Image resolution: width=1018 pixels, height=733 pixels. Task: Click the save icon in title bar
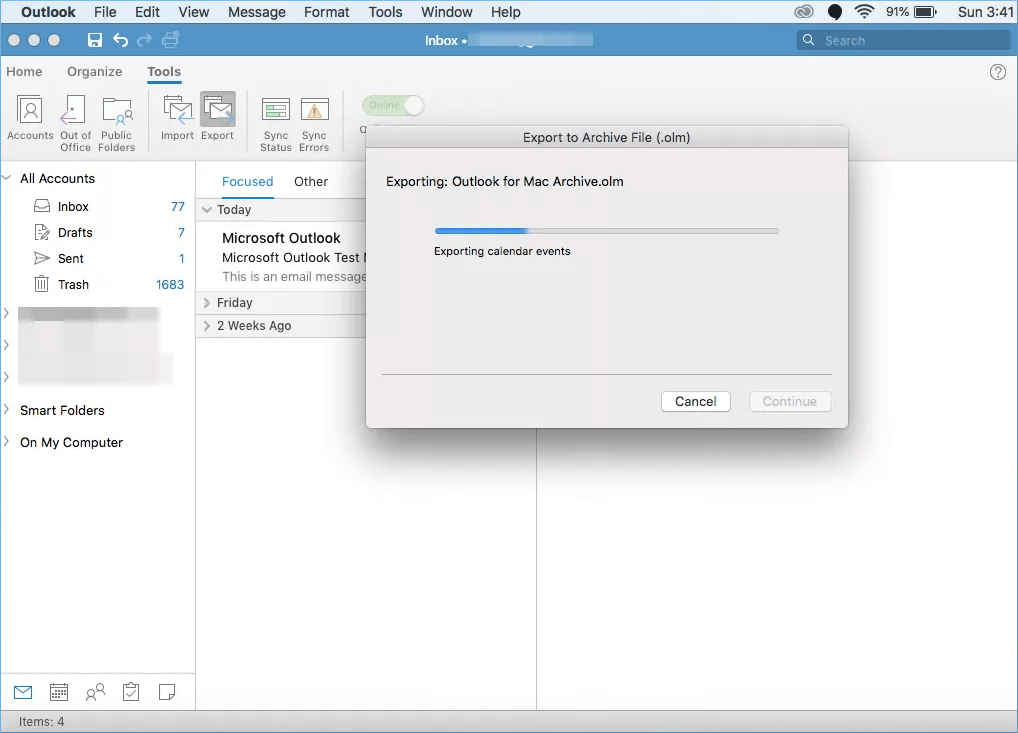click(95, 40)
